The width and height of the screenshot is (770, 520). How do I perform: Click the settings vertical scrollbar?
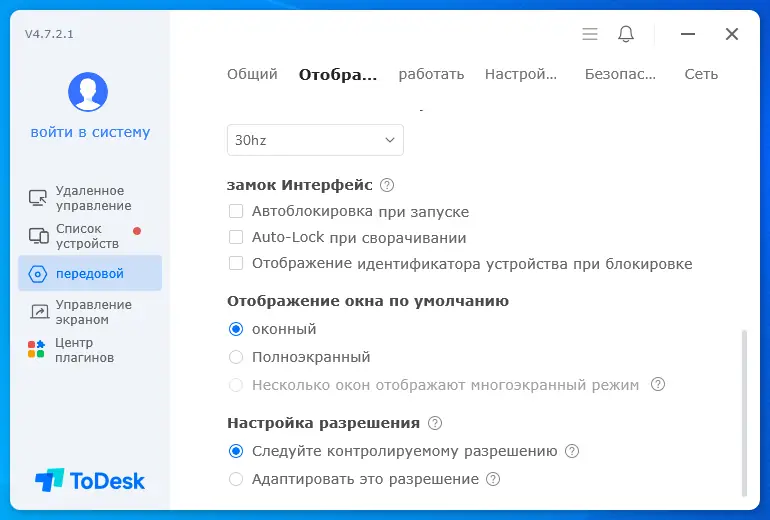click(744, 413)
